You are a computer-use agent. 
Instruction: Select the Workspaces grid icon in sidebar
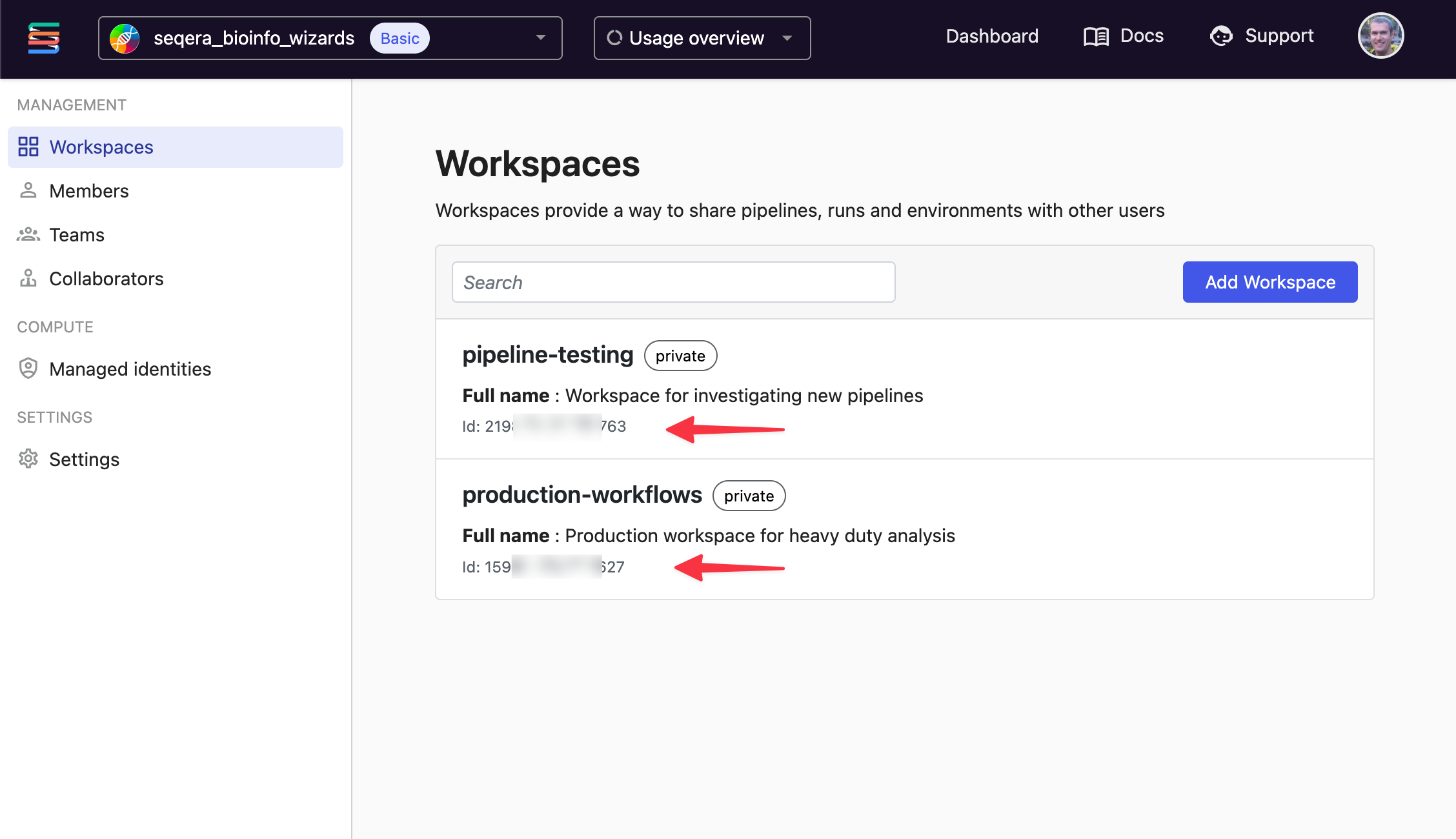coord(28,147)
